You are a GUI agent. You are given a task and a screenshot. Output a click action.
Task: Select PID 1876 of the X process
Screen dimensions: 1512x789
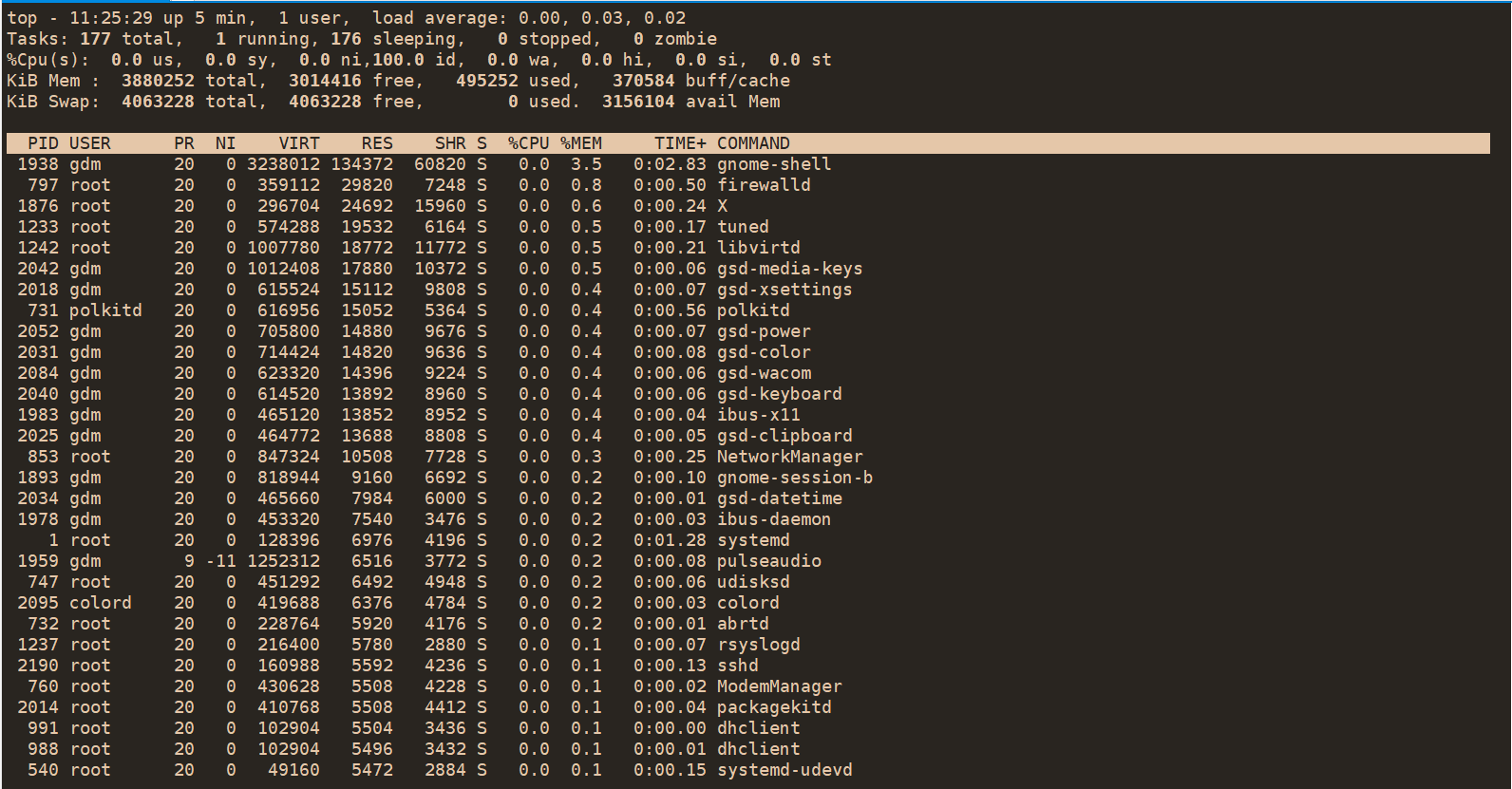click(38, 206)
